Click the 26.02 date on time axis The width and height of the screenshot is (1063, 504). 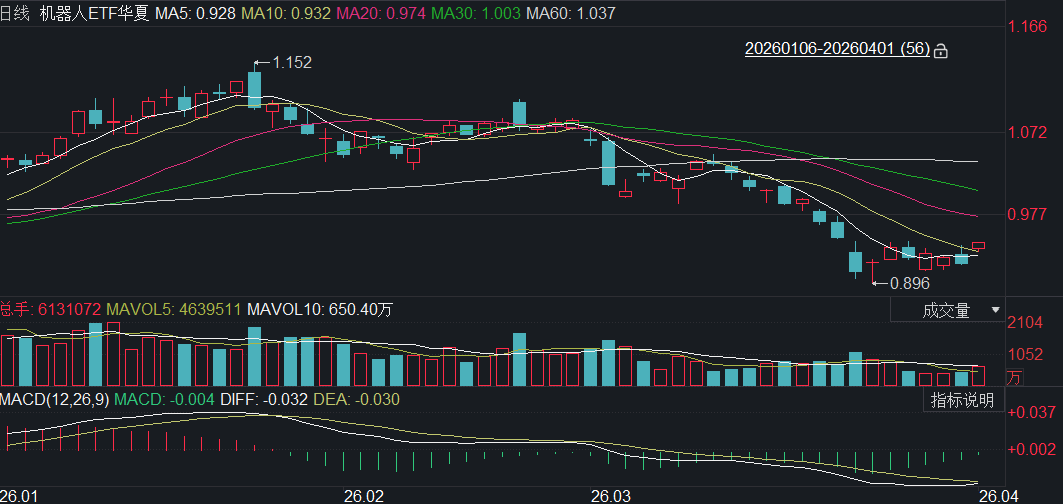[364, 496]
